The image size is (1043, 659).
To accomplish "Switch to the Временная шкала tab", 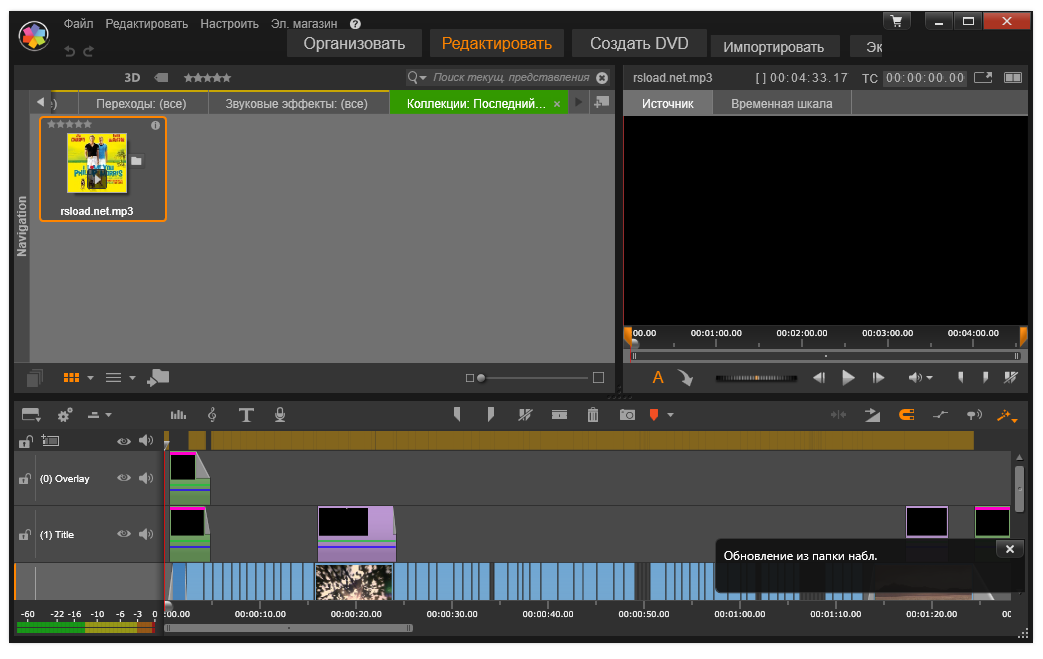I will 780,103.
